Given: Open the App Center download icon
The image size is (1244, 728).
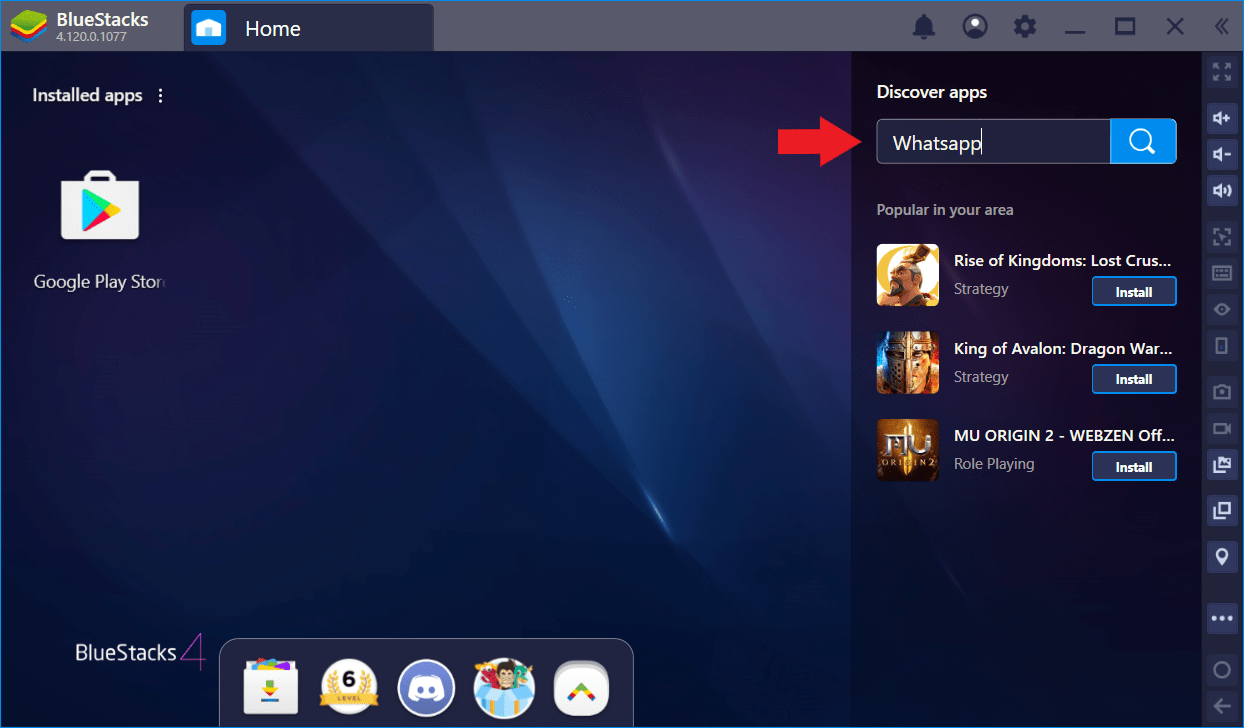Looking at the screenshot, I should 272,688.
